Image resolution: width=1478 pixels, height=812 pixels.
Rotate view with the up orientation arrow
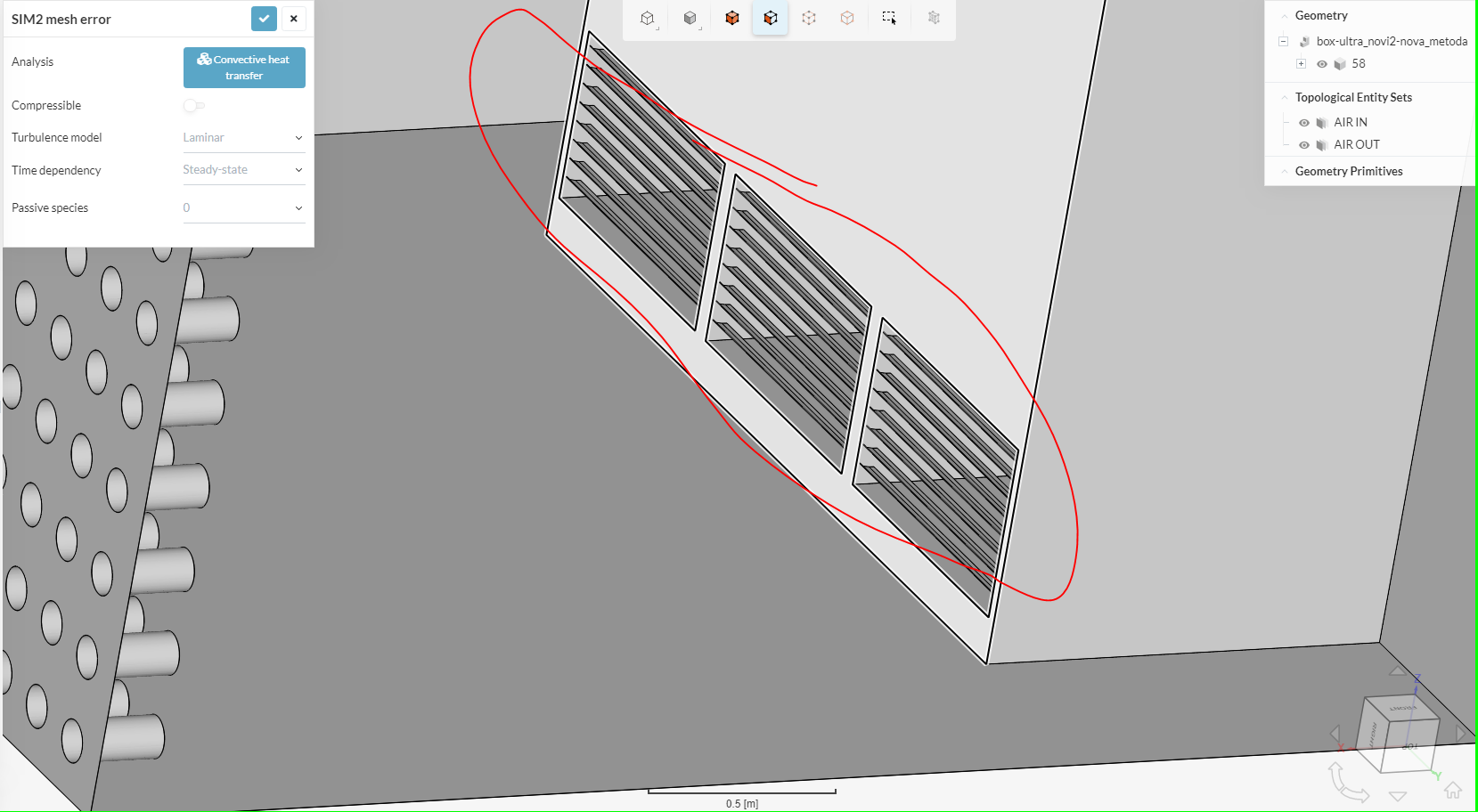click(1398, 670)
